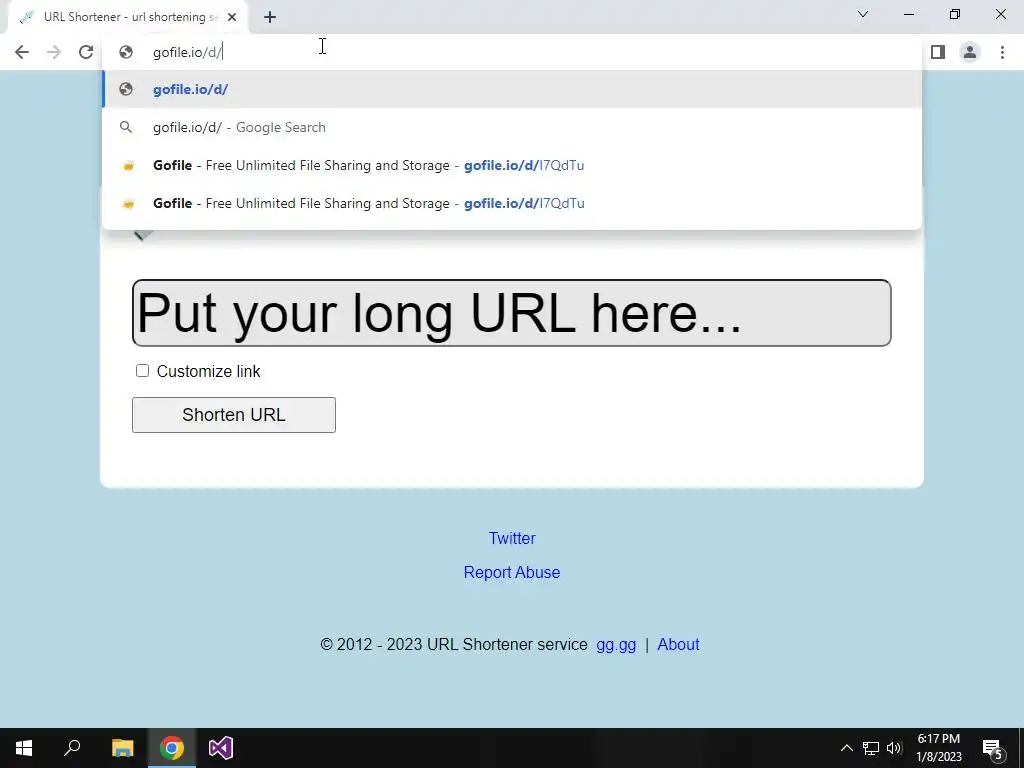
Task: Open the Chrome profile avatar
Action: (x=970, y=52)
